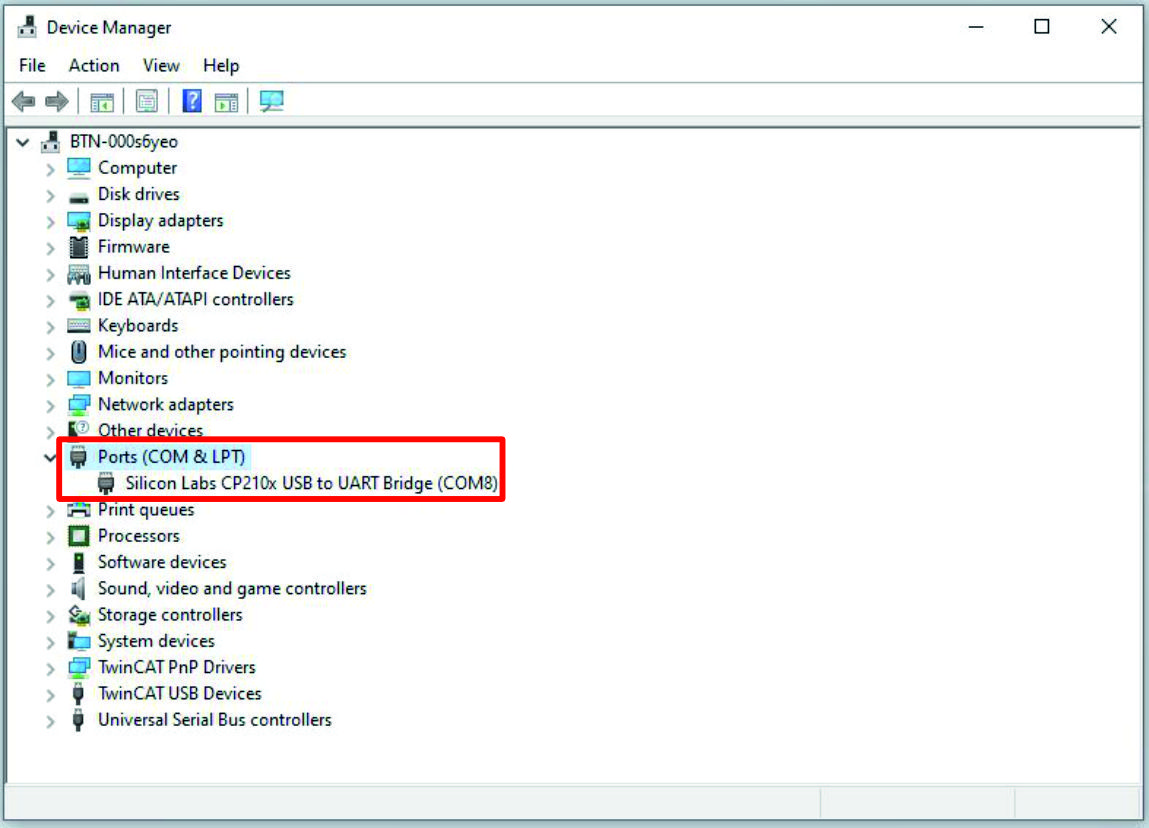This screenshot has width=1149, height=828.
Task: Click the Mice and other pointing devices icon
Action: [x=78, y=352]
